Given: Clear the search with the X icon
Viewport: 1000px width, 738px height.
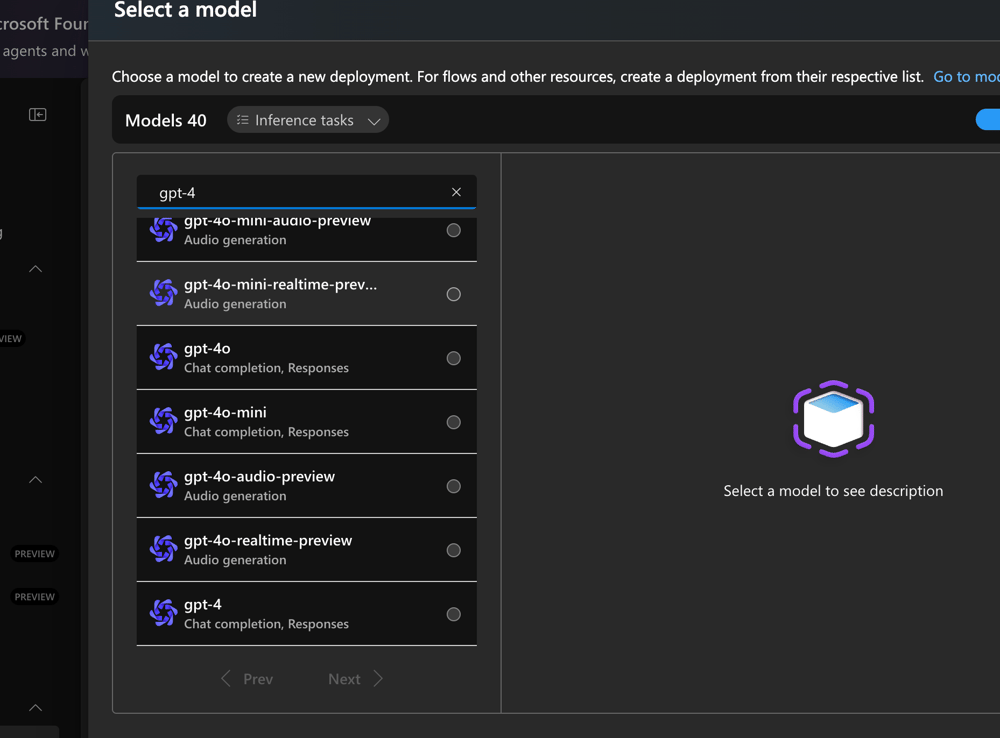Looking at the screenshot, I should [456, 192].
